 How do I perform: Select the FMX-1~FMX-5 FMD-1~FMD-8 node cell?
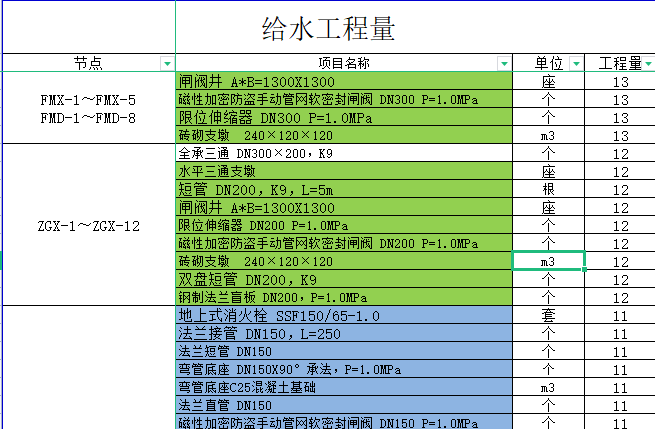coord(89,108)
